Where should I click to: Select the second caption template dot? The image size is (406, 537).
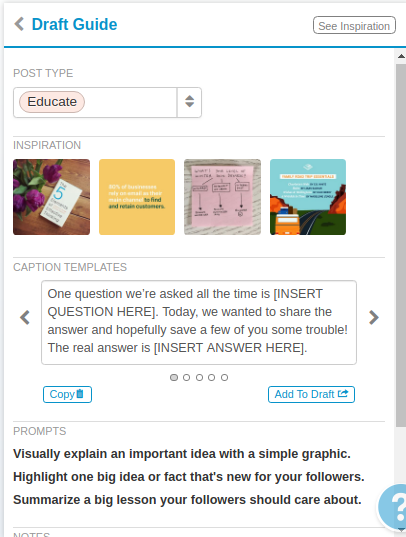coord(186,377)
